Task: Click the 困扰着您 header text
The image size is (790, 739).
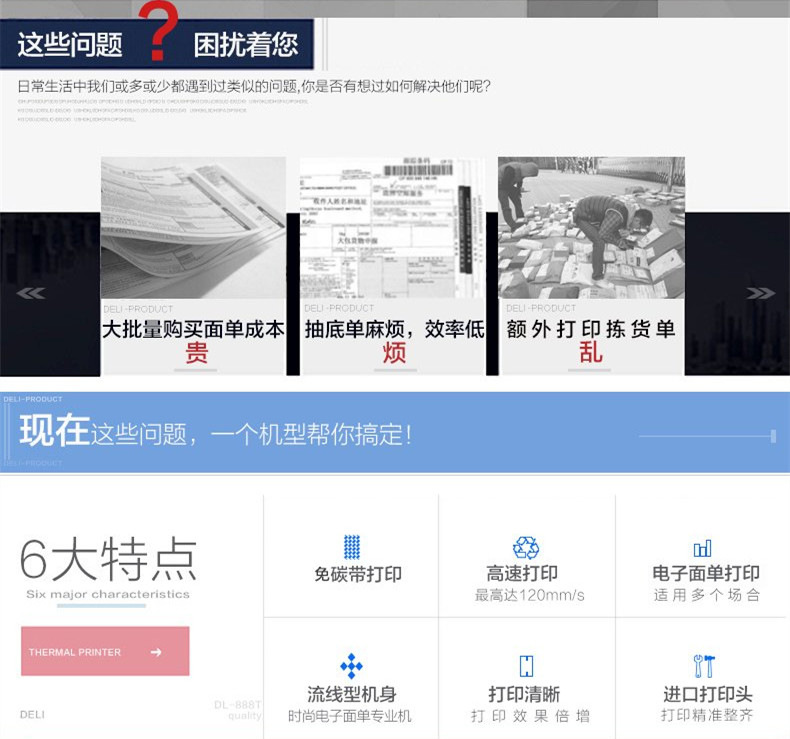Action: point(246,44)
